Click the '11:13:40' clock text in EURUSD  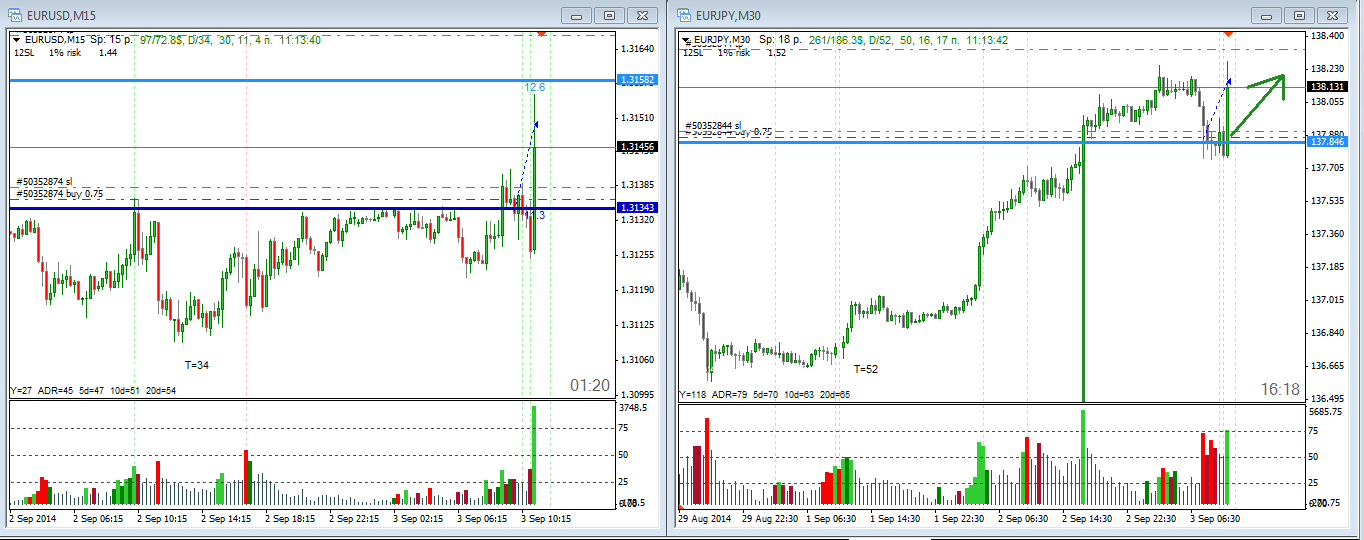pyautogui.click(x=302, y=40)
